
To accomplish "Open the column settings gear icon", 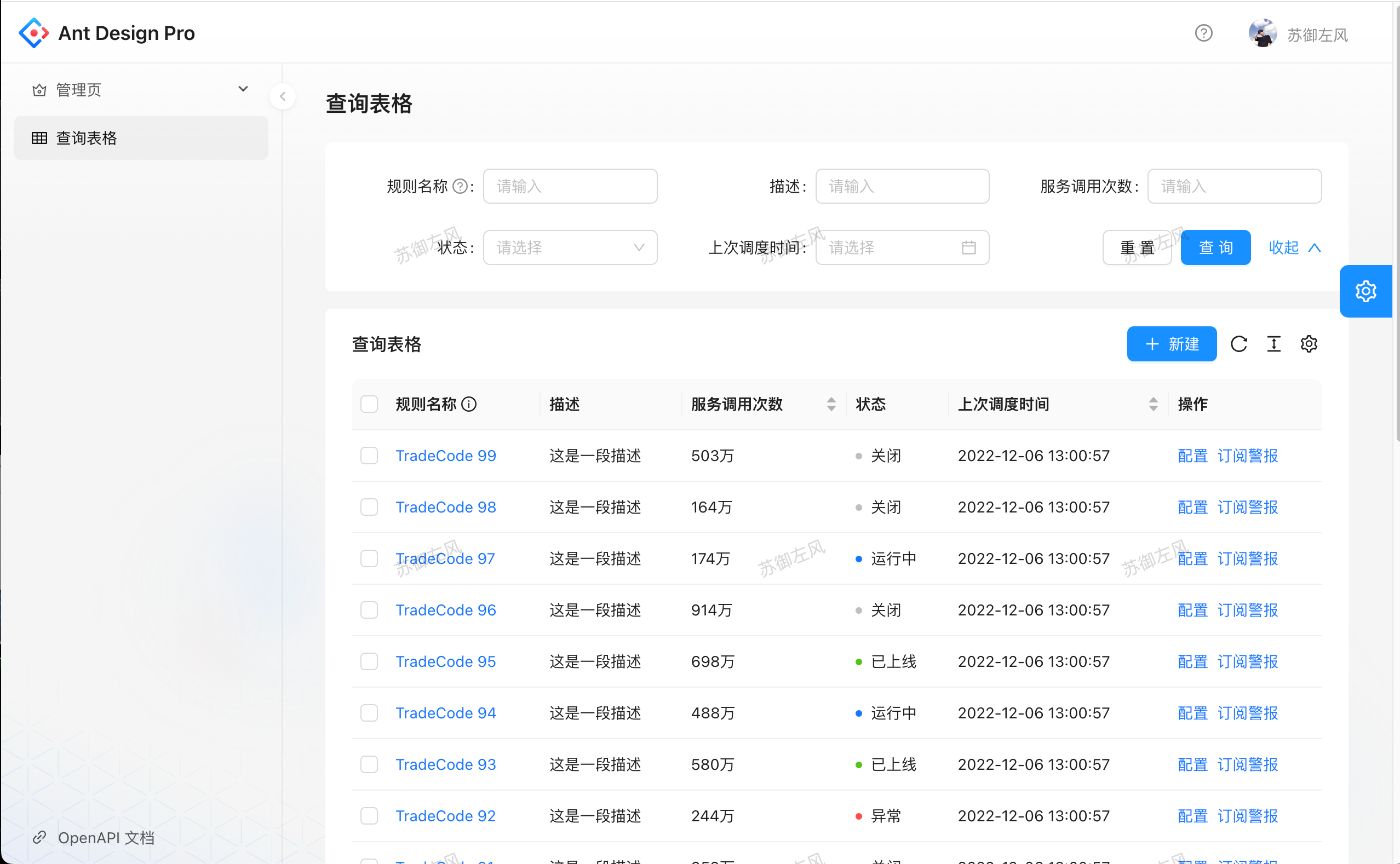I will click(x=1309, y=344).
